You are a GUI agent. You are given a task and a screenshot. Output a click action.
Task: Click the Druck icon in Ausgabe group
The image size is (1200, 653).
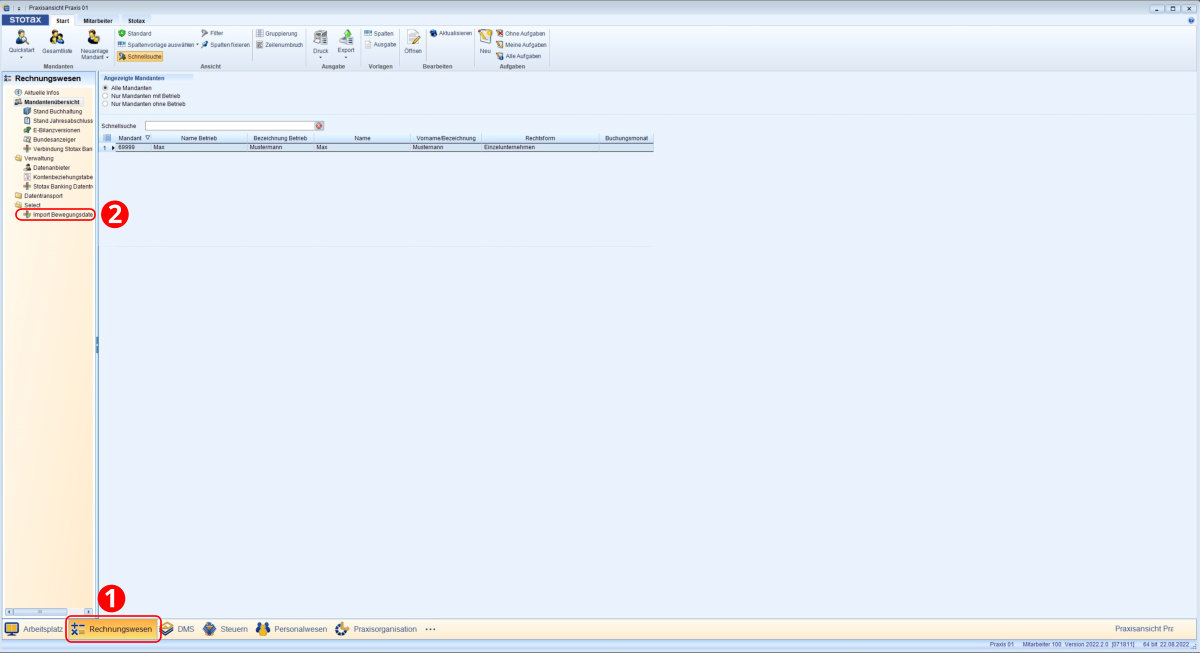click(320, 42)
